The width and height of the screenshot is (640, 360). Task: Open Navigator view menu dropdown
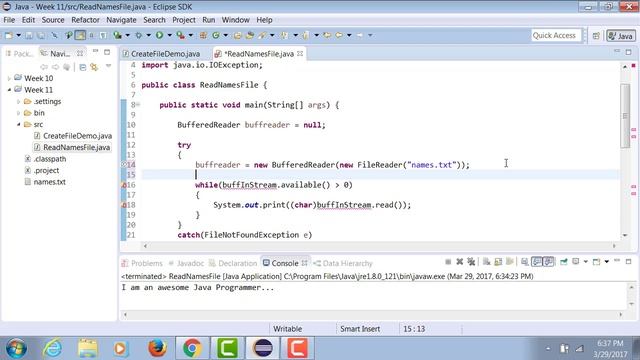point(108,66)
